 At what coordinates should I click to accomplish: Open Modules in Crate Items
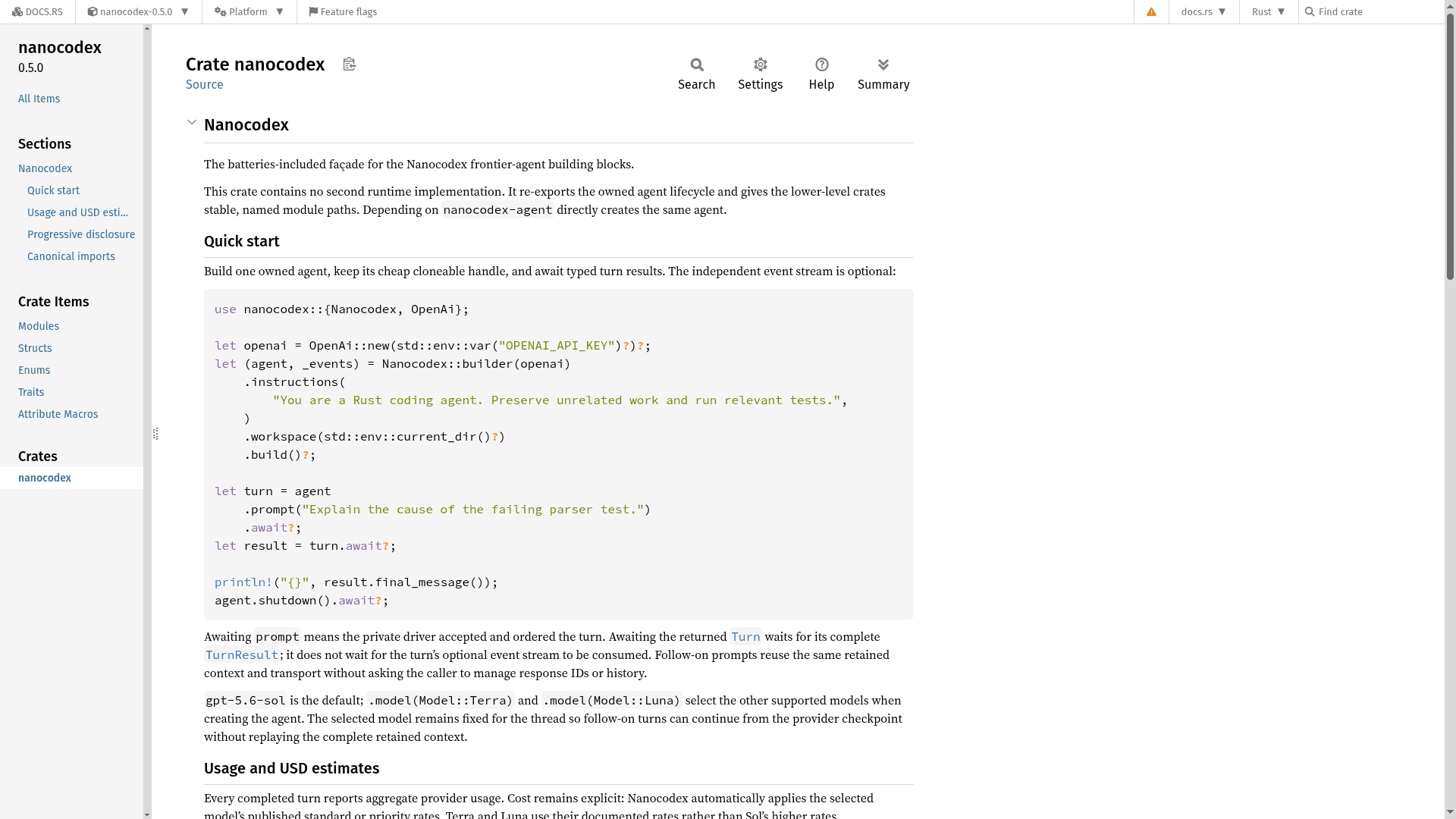(39, 326)
